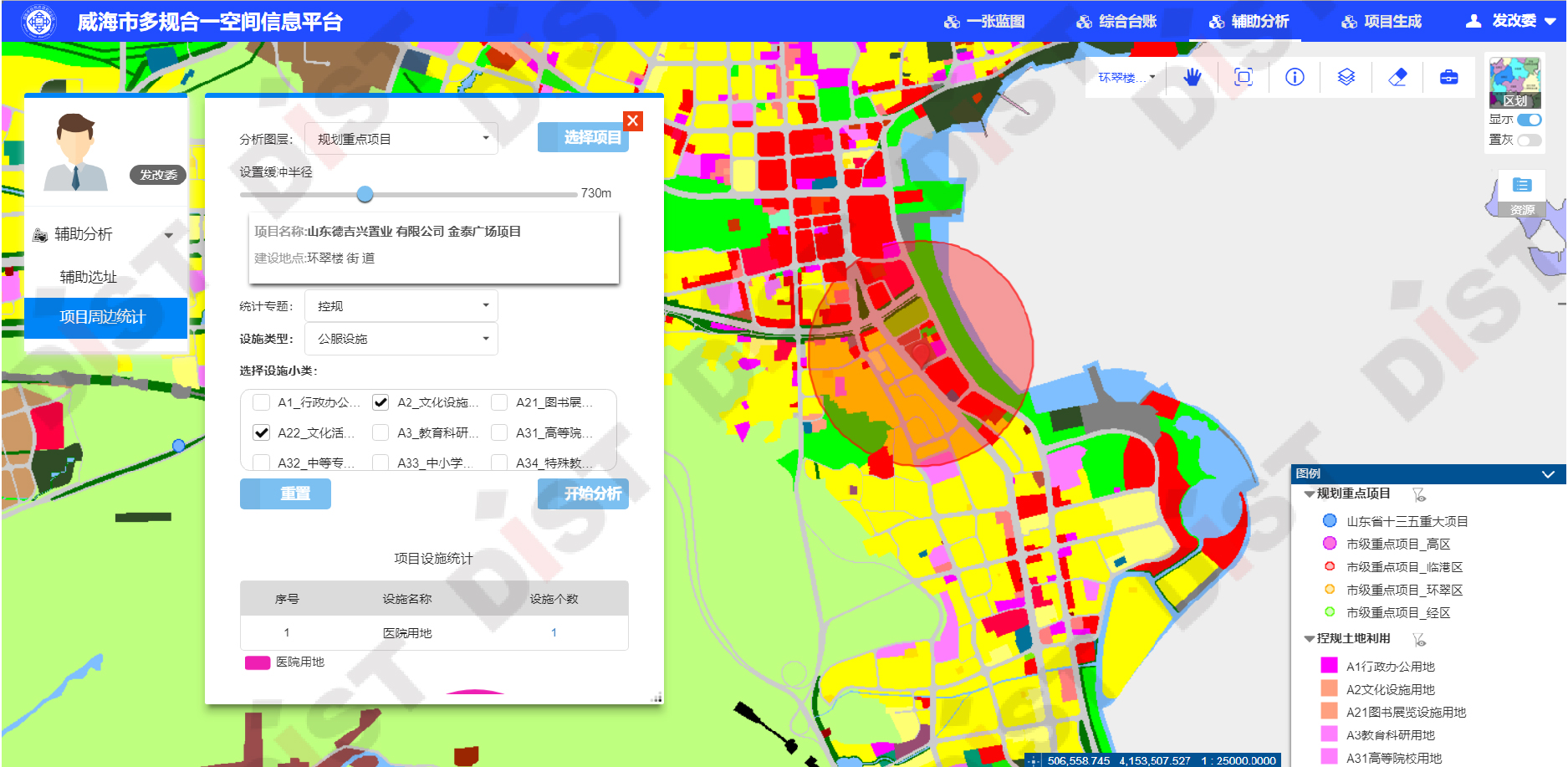Close the analysis panel with red X
Image resolution: width=1568 pixels, height=767 pixels.
(x=633, y=120)
